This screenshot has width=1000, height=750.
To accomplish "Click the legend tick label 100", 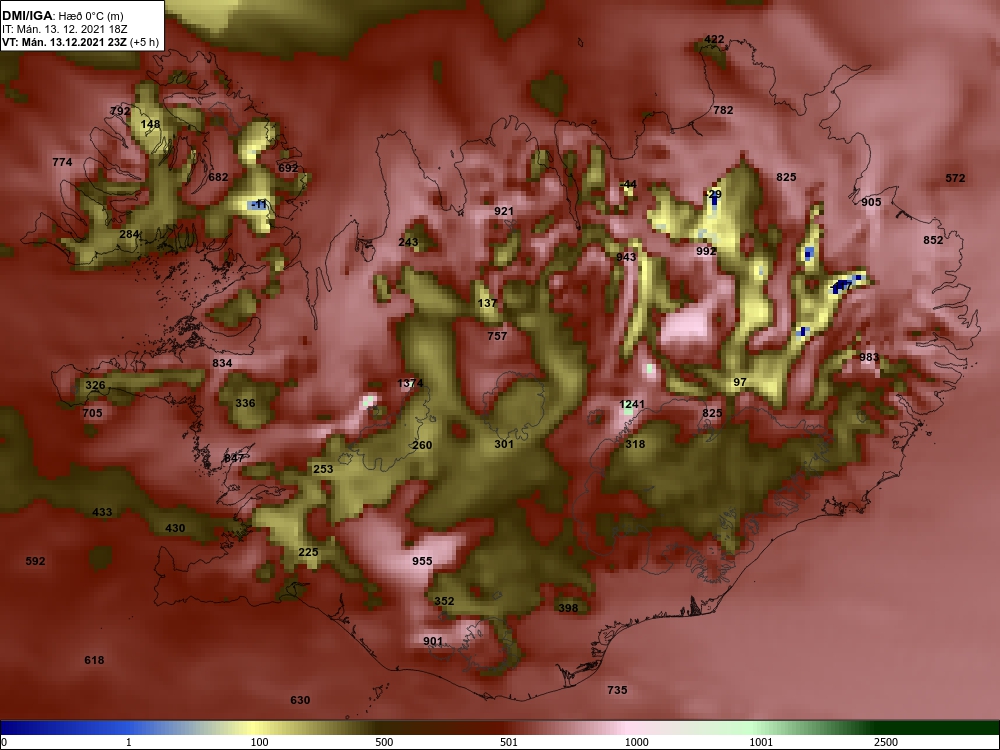I will (x=259, y=742).
